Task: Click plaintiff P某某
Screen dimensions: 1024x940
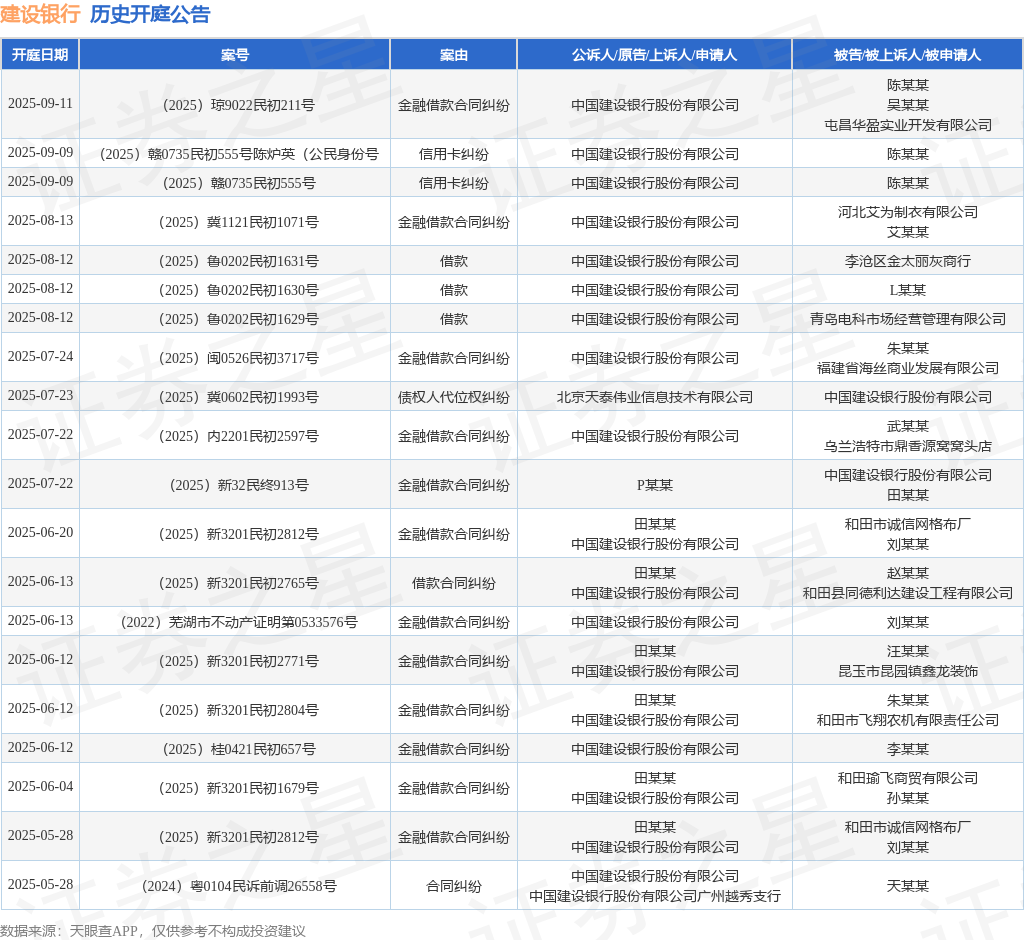Action: 654,485
